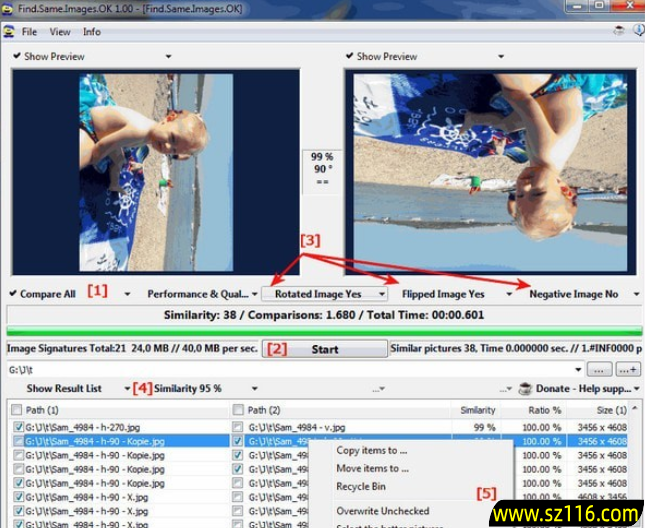Viewport: 645px width, 528px height.
Task: Click the browse folder "..." button
Action: click(599, 369)
